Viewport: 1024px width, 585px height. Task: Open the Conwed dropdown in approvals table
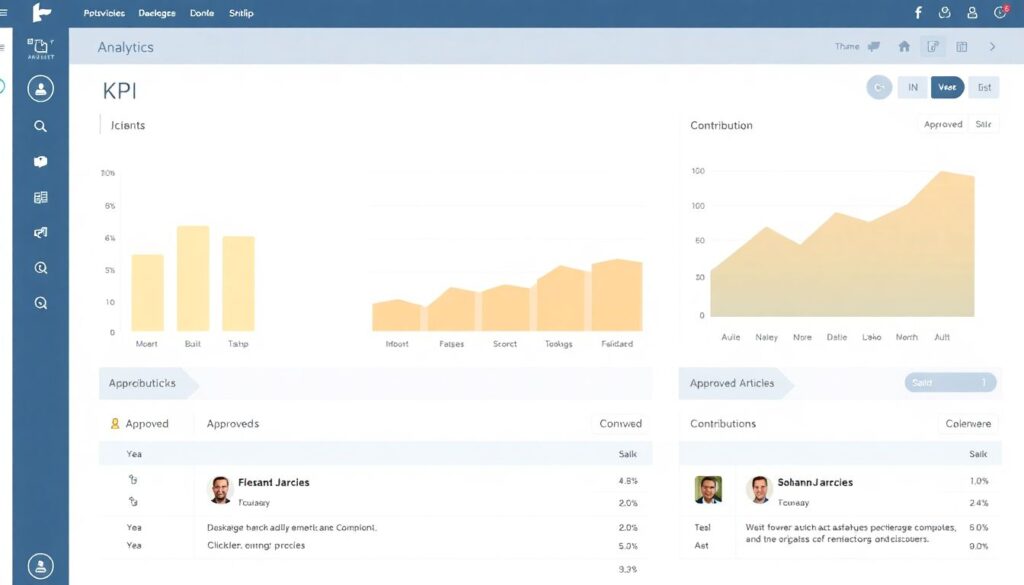(620, 424)
